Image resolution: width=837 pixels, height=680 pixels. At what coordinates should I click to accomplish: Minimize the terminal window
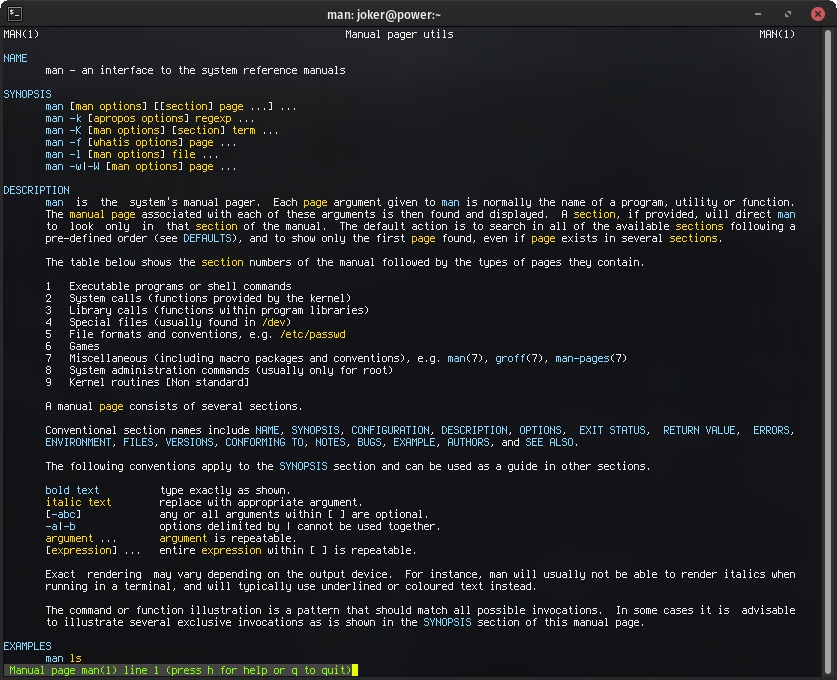(757, 14)
